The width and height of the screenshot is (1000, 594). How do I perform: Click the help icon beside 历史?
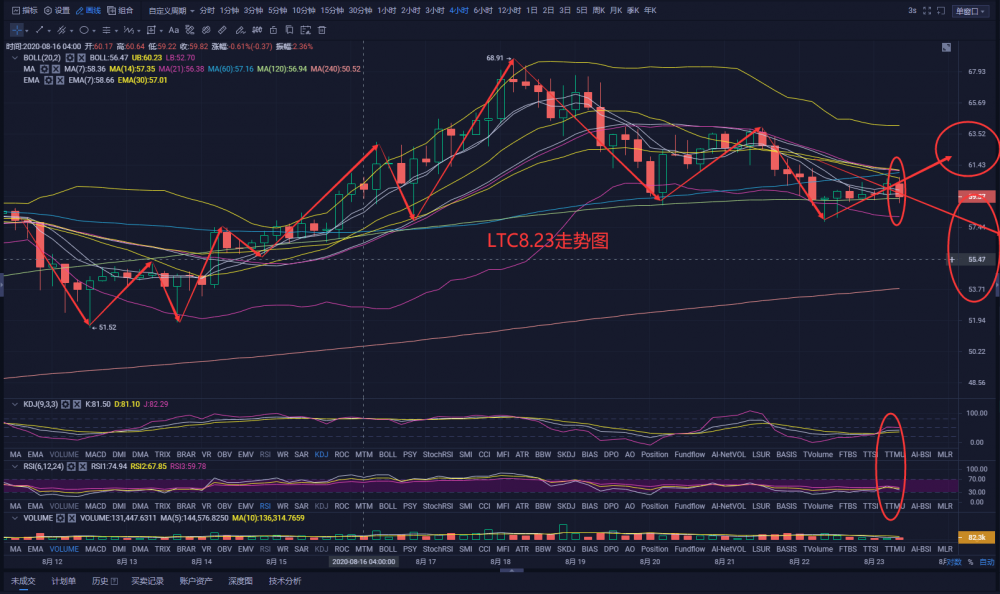114,581
